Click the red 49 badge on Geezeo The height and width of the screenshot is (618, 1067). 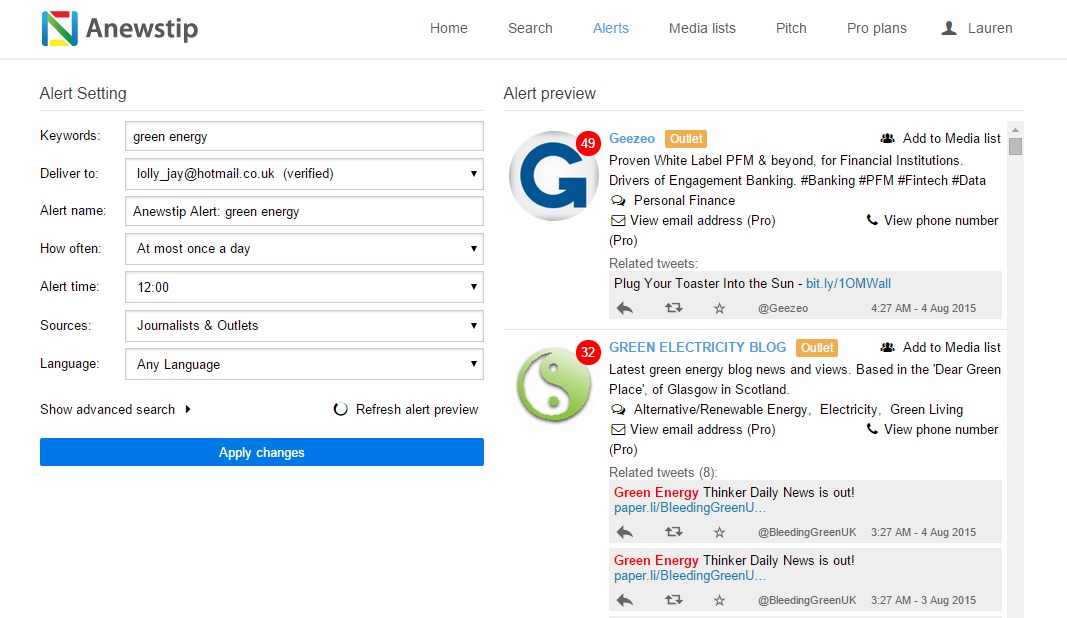pyautogui.click(x=588, y=143)
